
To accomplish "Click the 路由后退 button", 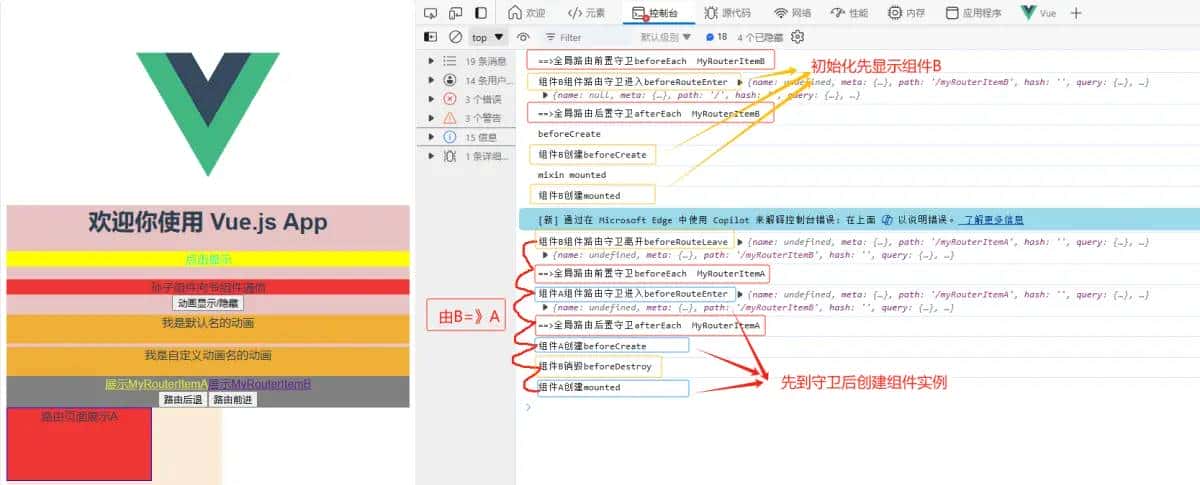I will coord(182,399).
